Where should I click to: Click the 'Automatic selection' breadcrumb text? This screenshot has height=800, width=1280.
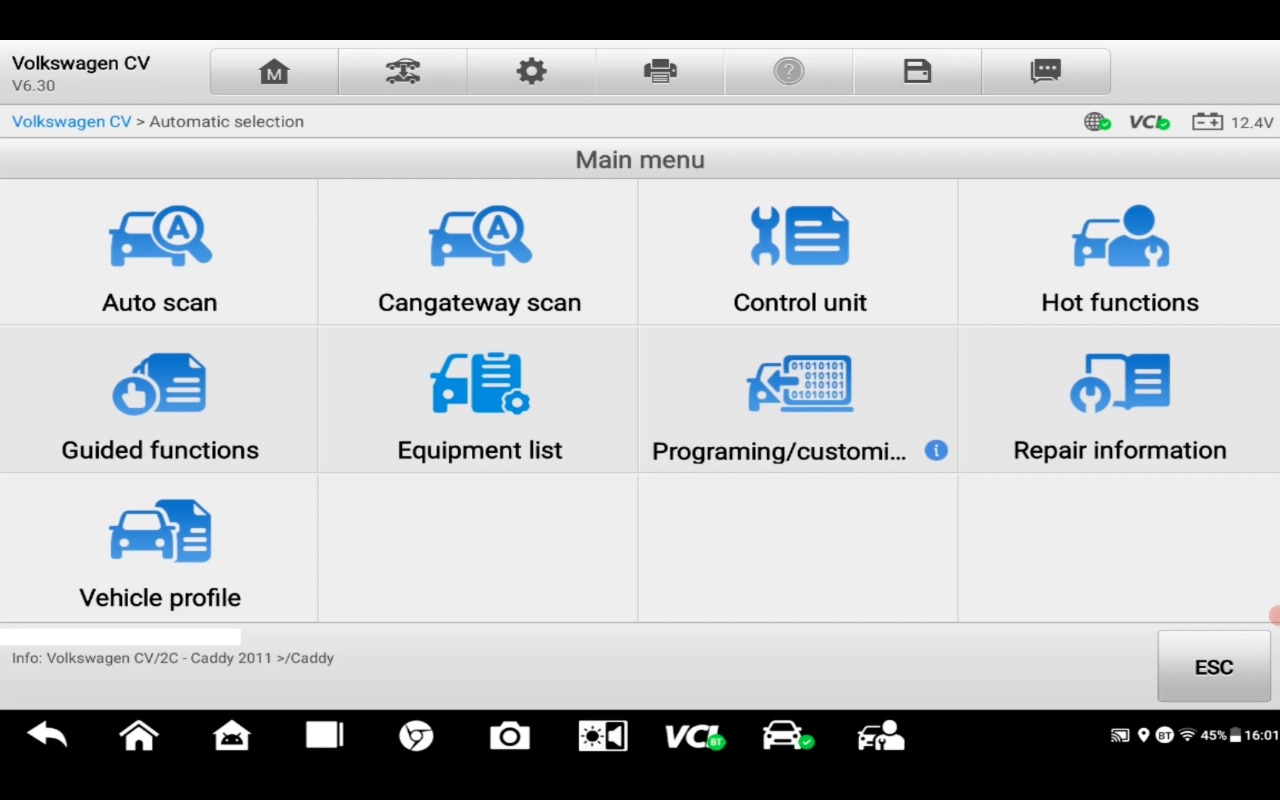click(x=227, y=122)
